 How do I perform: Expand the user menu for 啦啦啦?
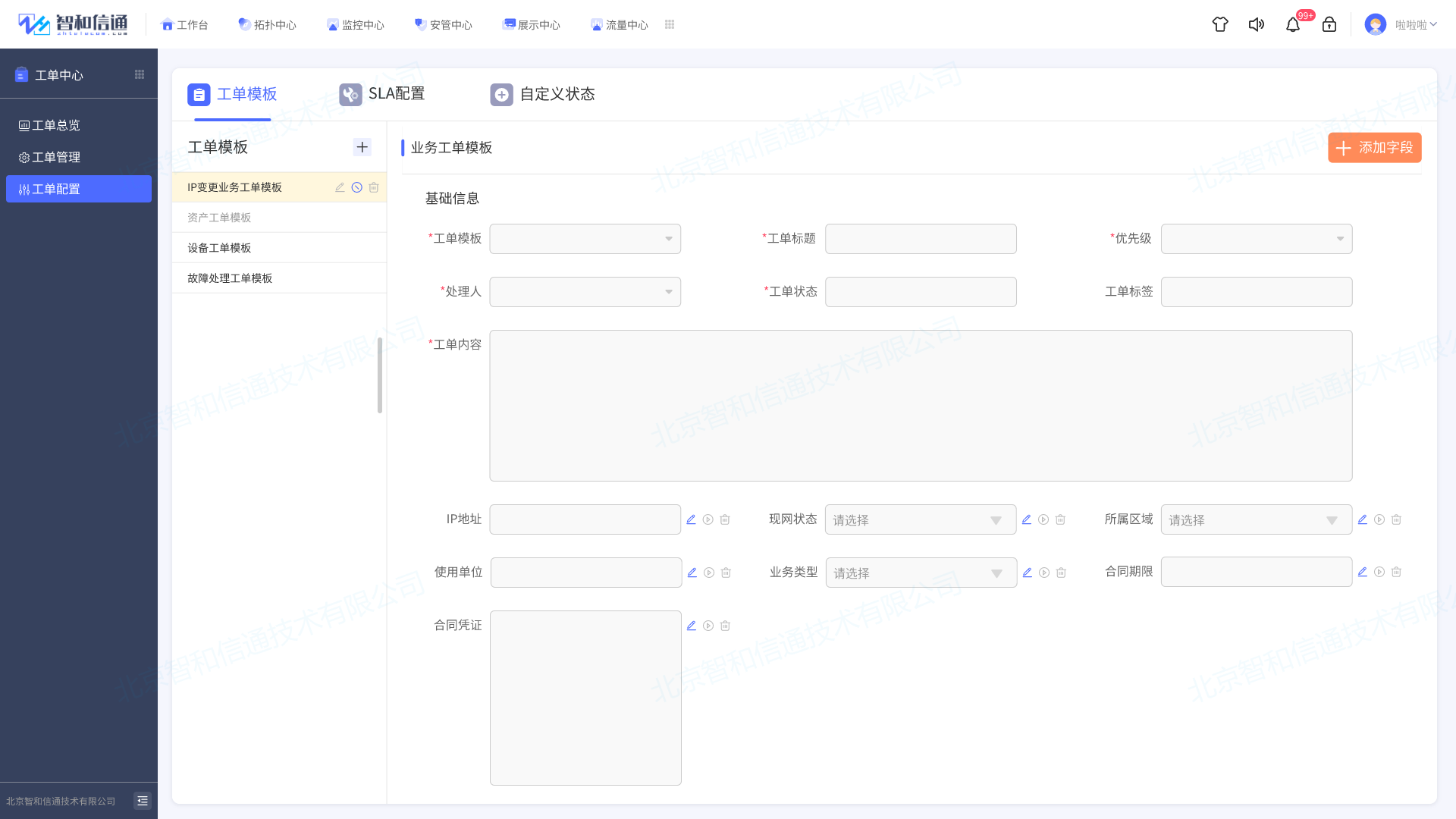point(1415,24)
